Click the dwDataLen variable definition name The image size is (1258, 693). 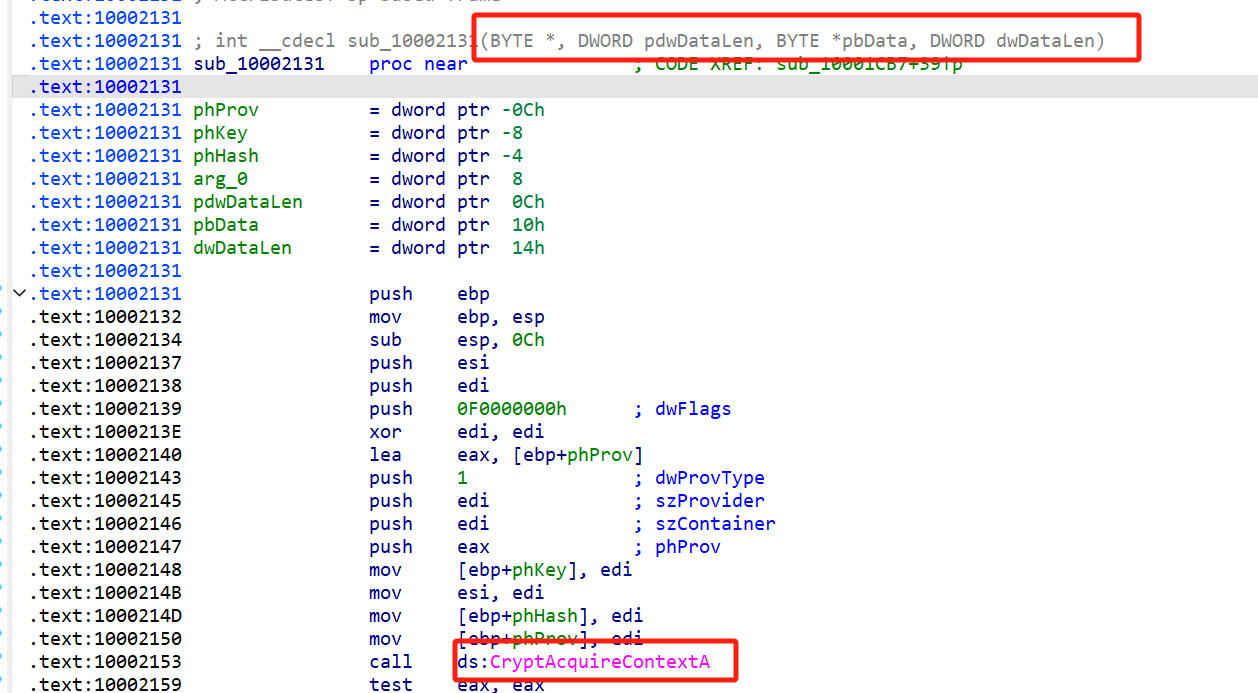point(243,248)
